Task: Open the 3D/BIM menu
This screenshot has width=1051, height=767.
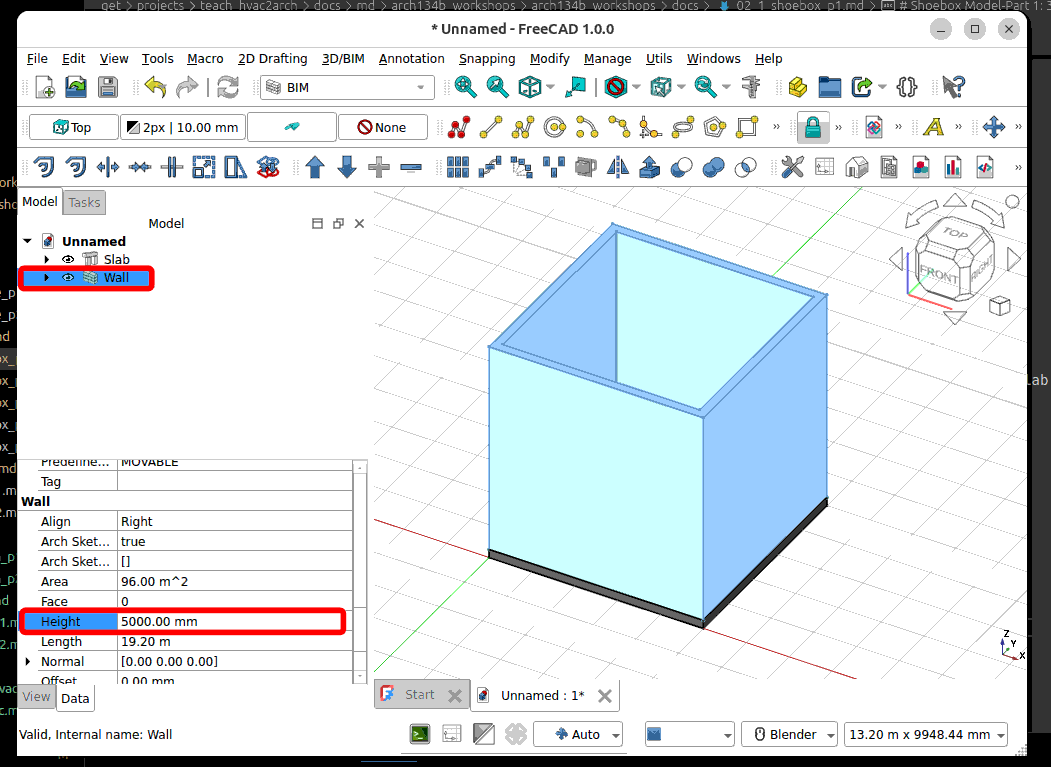Action: [x=342, y=58]
